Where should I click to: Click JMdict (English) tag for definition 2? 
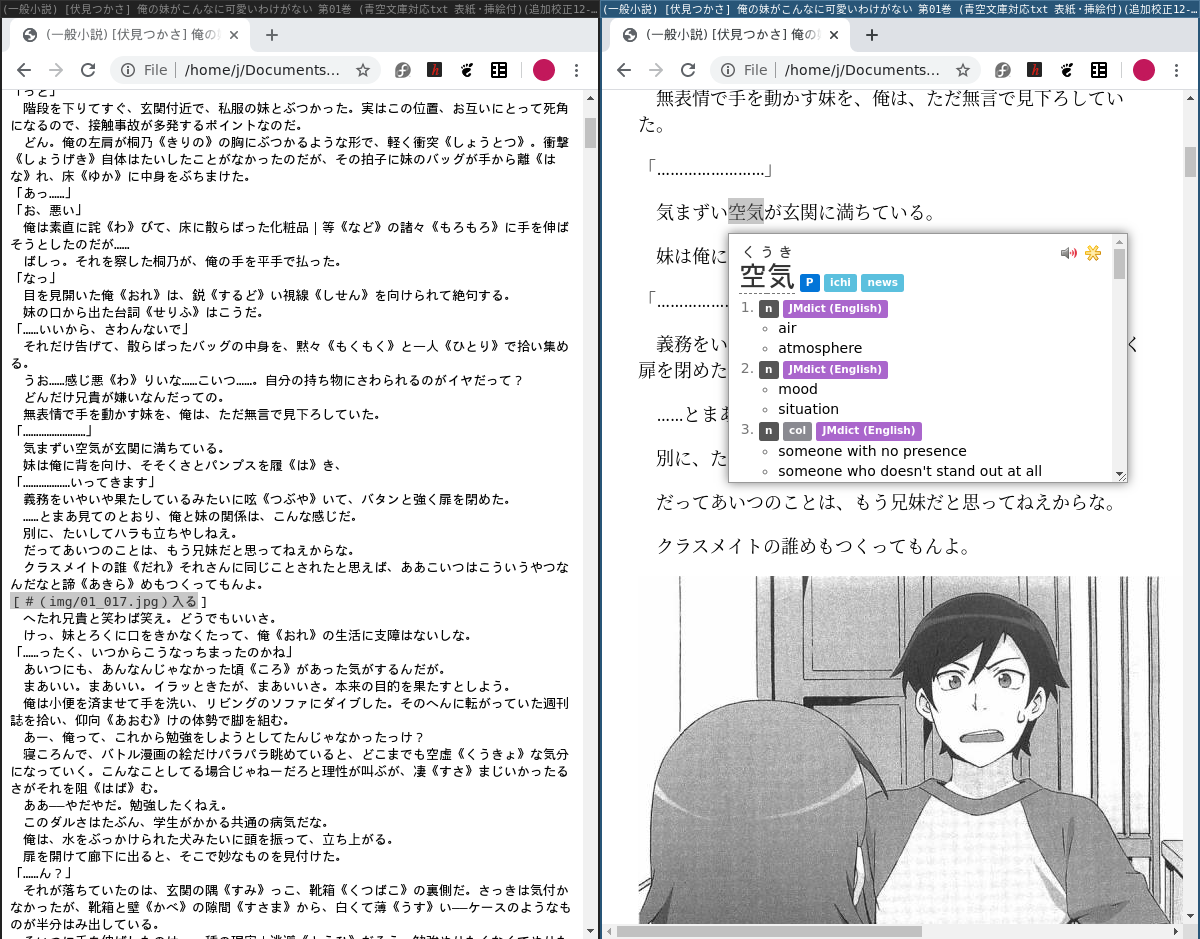pyautogui.click(x=835, y=370)
